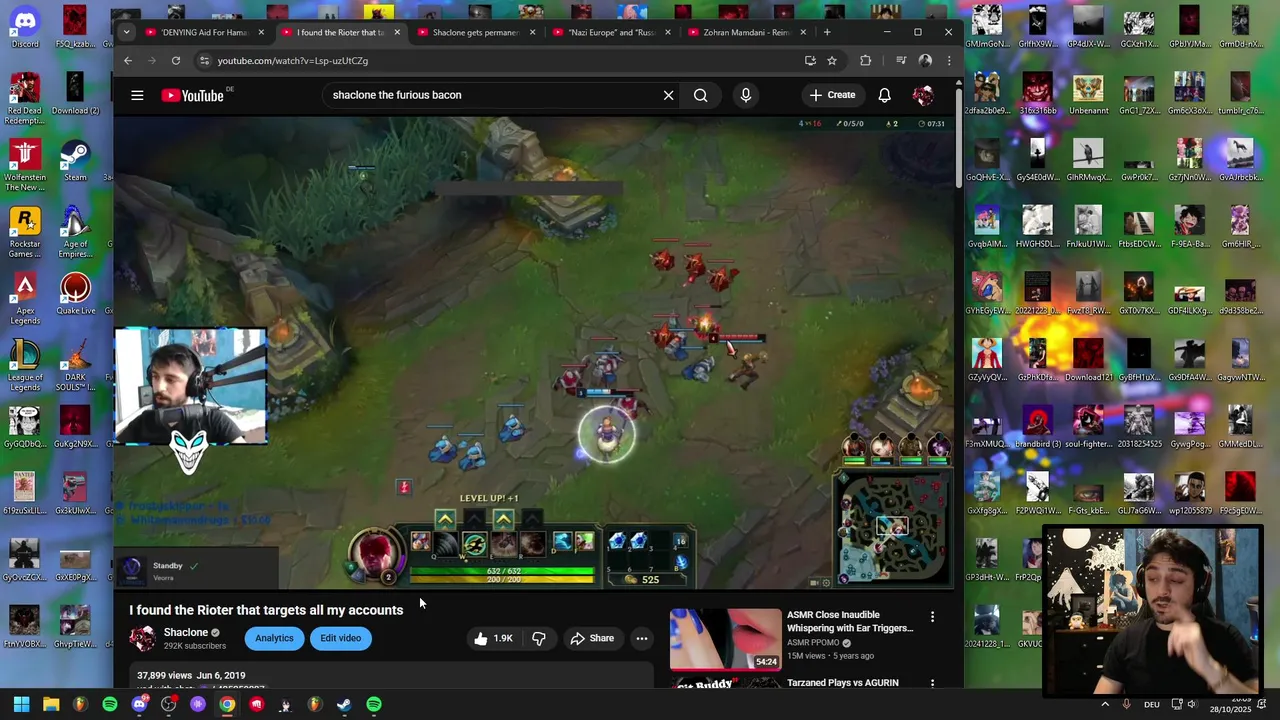This screenshot has width=1280, height=720.
Task: Like the video with thumbs up
Action: pyautogui.click(x=494, y=638)
